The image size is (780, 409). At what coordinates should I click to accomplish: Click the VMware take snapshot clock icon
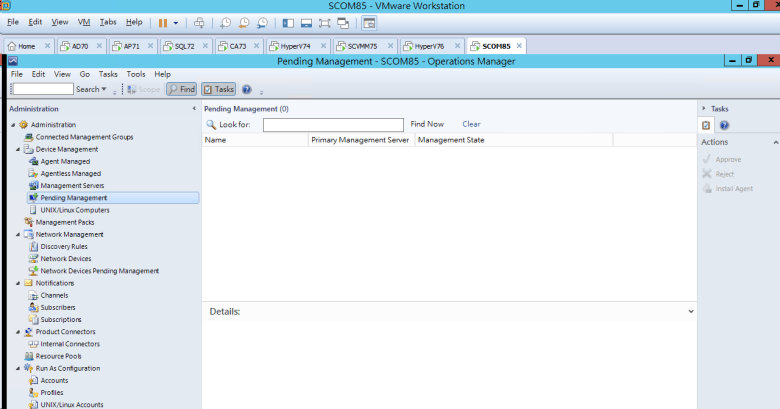(x=226, y=22)
